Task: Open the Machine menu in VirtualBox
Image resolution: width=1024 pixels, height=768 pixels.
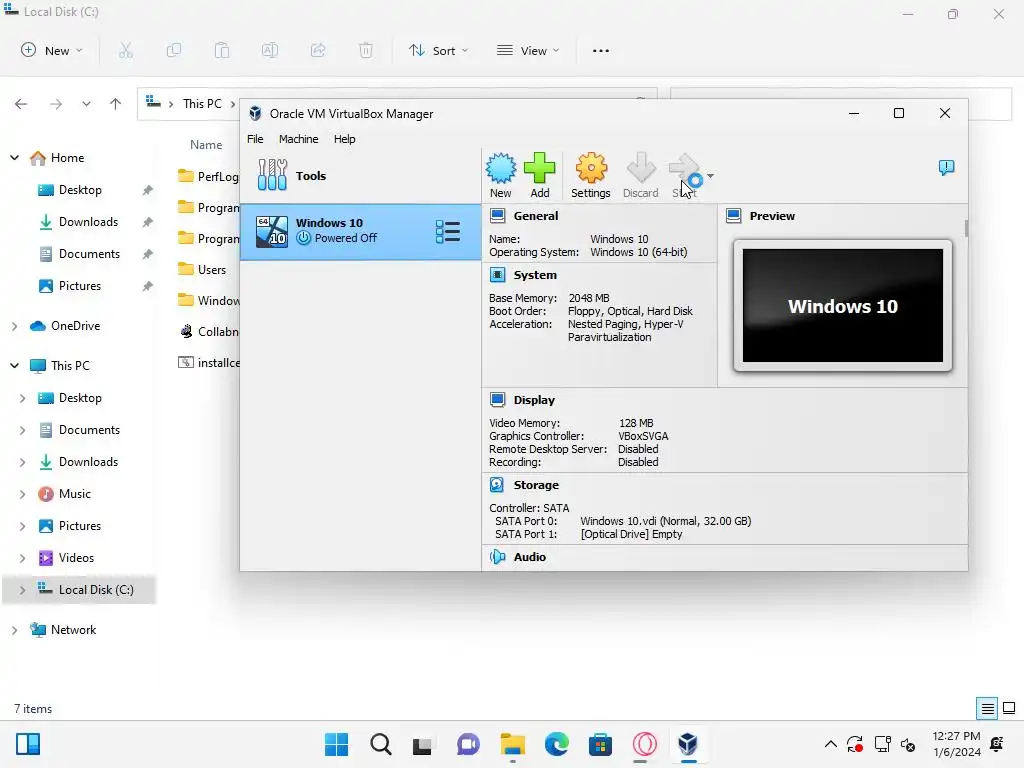Action: [x=298, y=139]
